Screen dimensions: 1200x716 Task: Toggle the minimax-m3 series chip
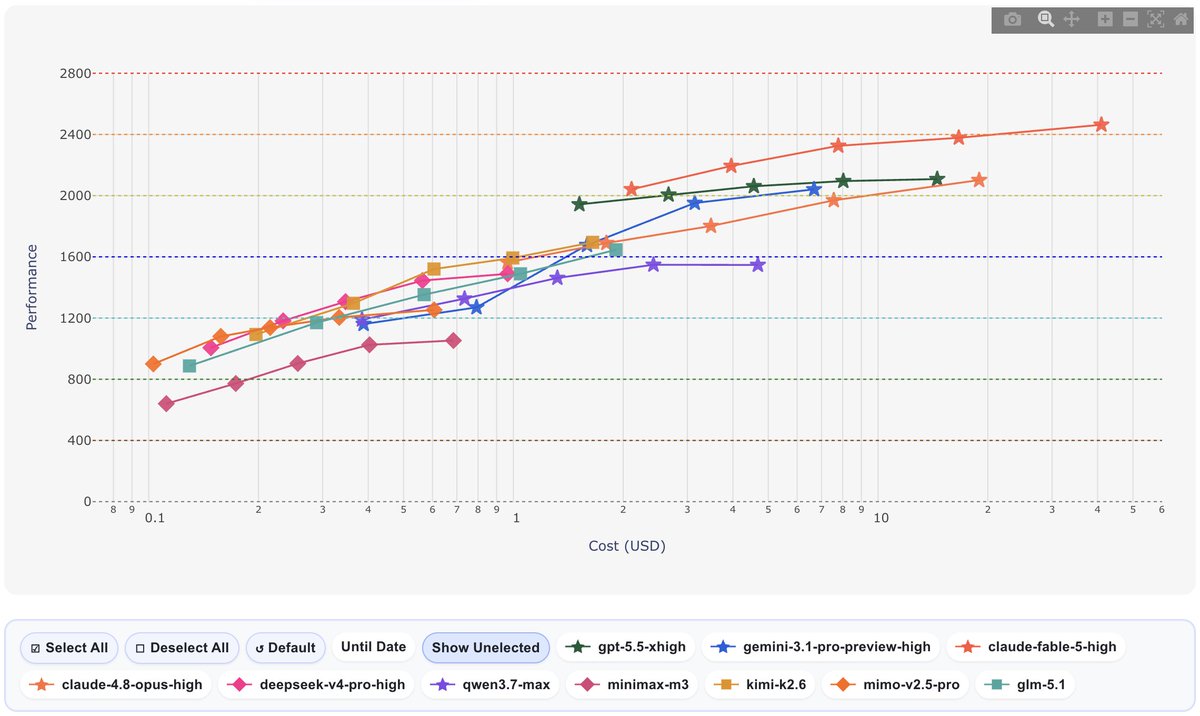tap(634, 685)
